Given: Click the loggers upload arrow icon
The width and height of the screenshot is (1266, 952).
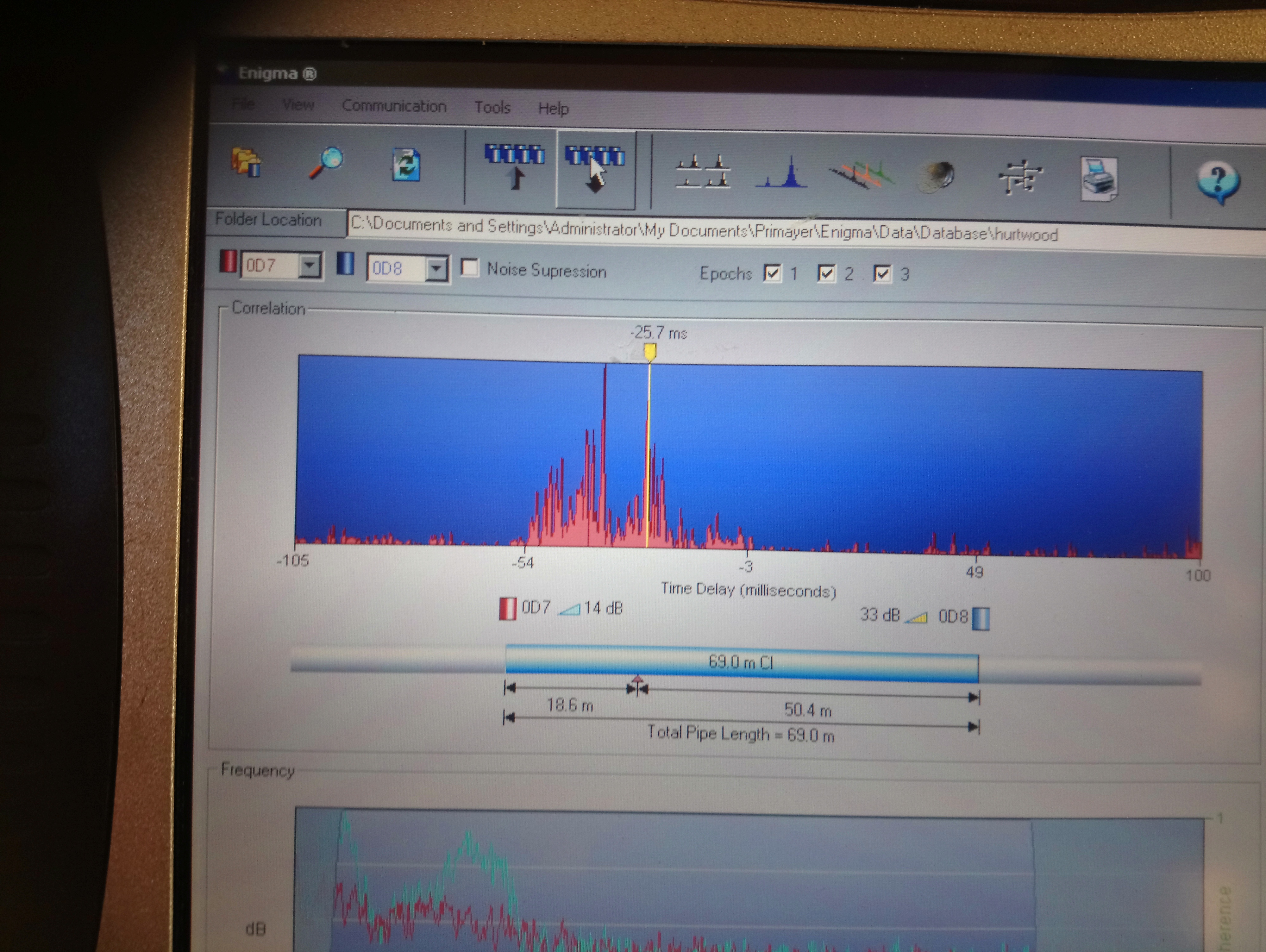Looking at the screenshot, I should [515, 166].
